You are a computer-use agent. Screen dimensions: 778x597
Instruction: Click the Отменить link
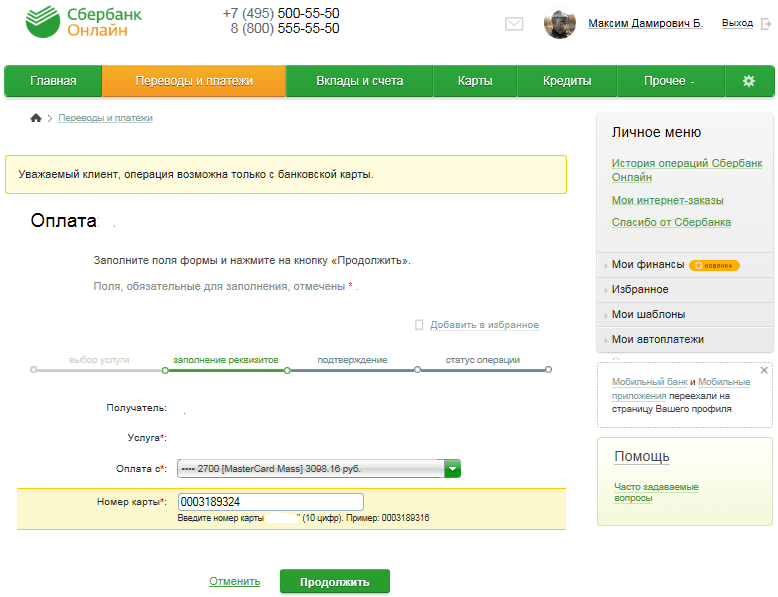click(235, 581)
